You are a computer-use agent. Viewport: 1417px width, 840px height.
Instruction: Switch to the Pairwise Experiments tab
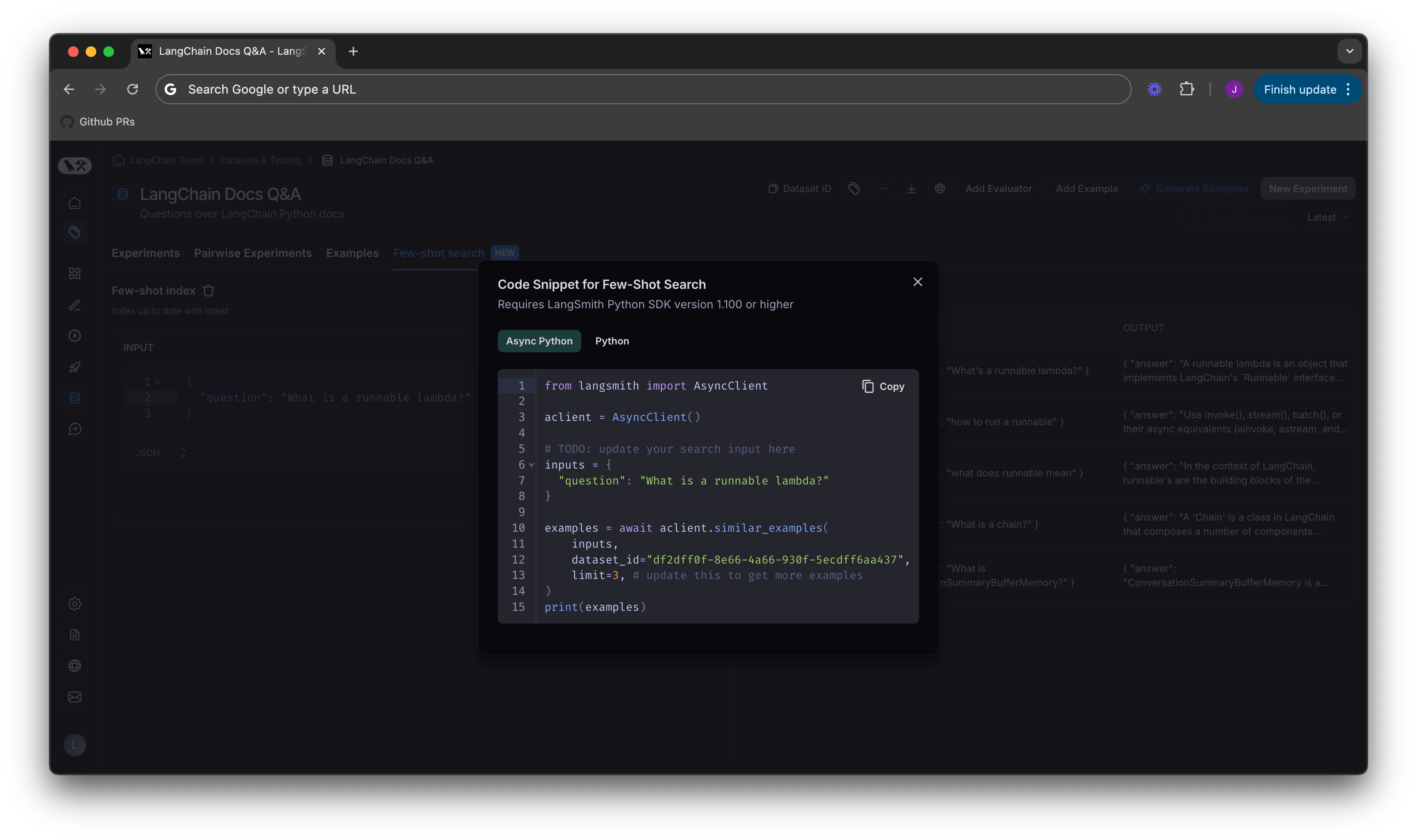[253, 253]
